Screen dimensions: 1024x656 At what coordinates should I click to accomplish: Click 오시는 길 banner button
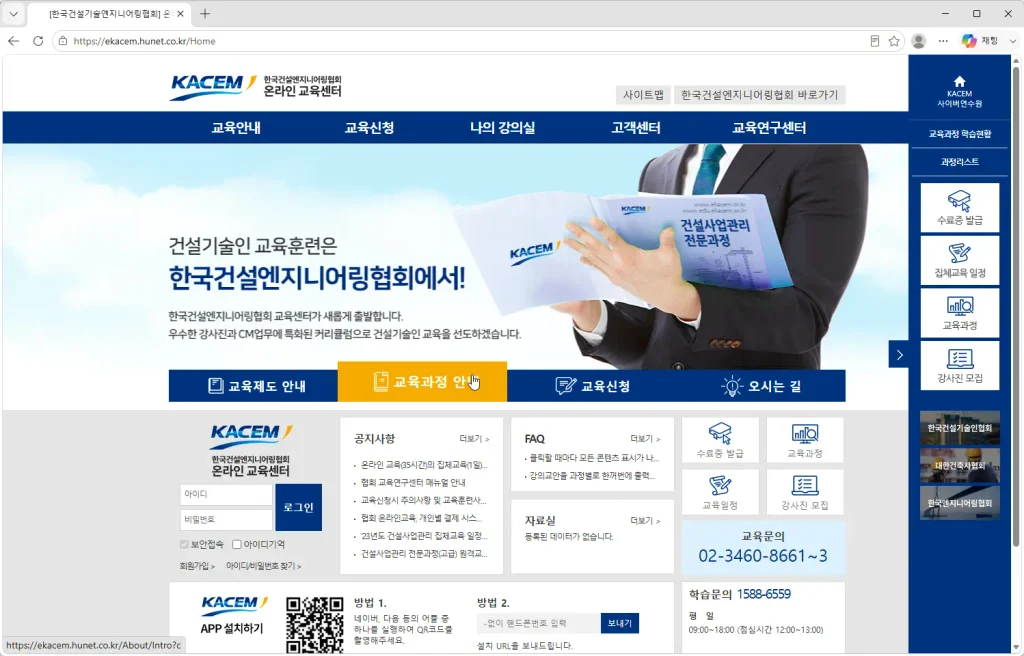click(760, 386)
